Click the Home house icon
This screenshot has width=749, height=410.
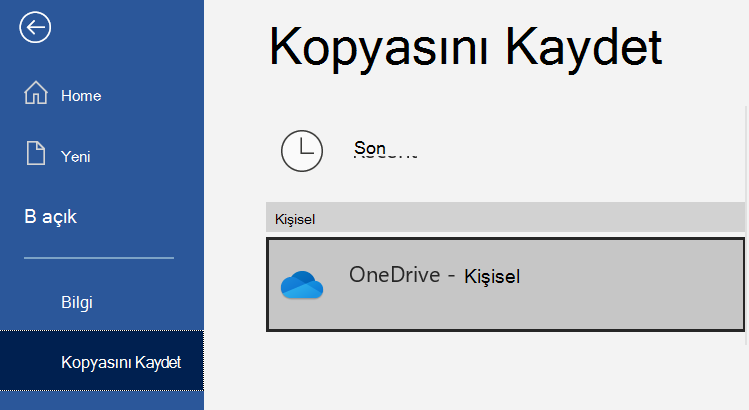[x=36, y=93]
